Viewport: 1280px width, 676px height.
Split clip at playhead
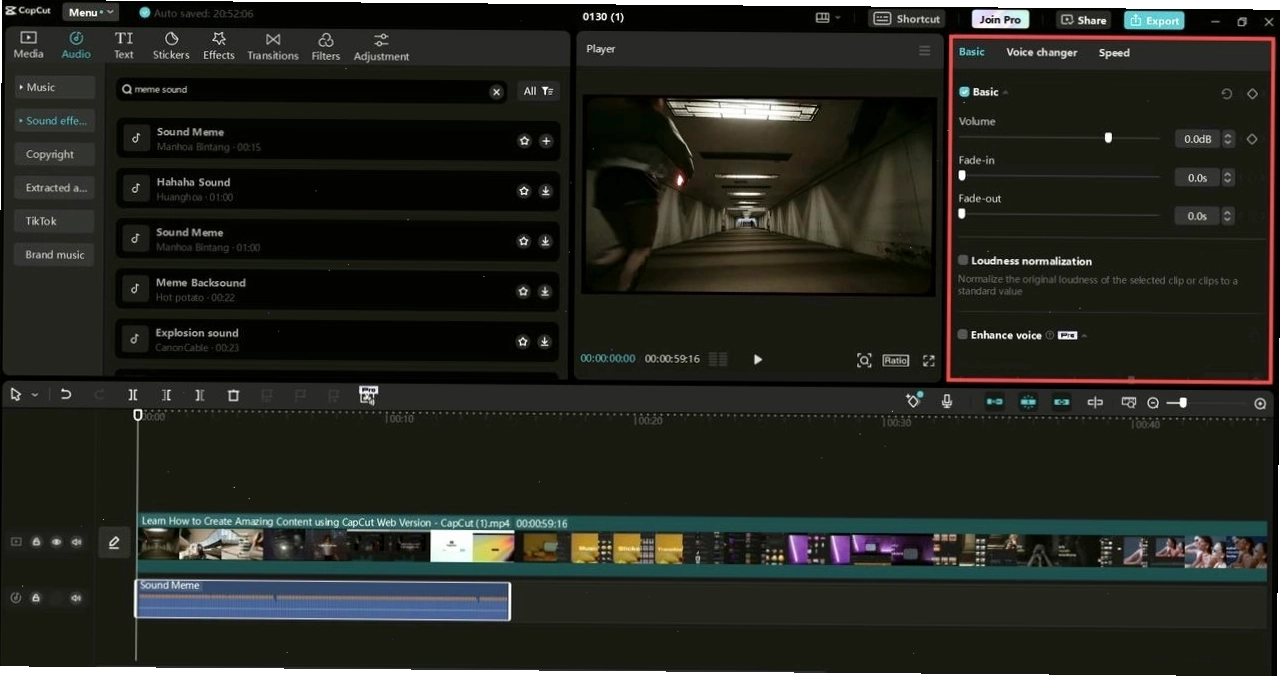tap(133, 396)
